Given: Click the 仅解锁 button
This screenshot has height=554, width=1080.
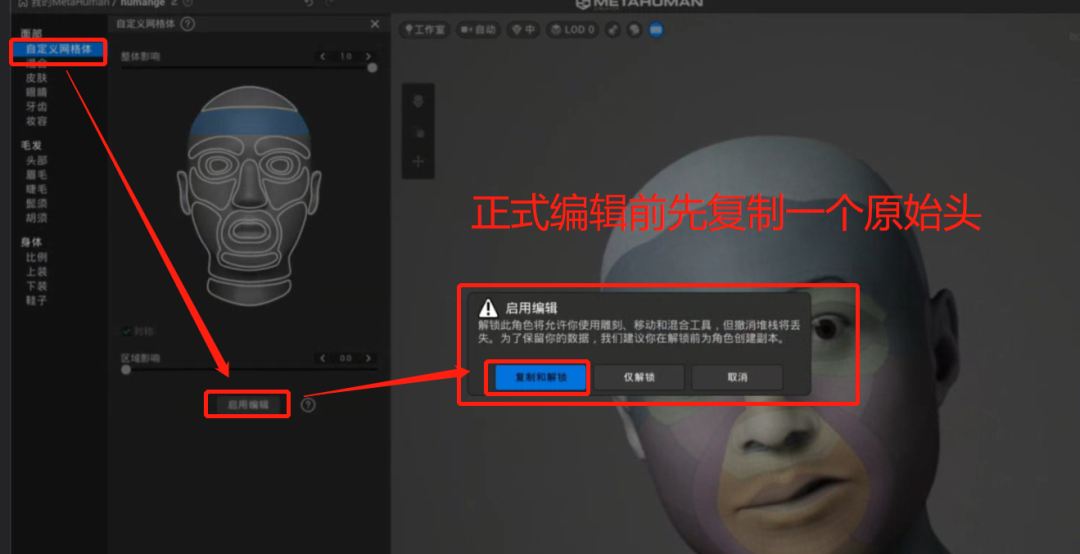Looking at the screenshot, I should tap(638, 378).
